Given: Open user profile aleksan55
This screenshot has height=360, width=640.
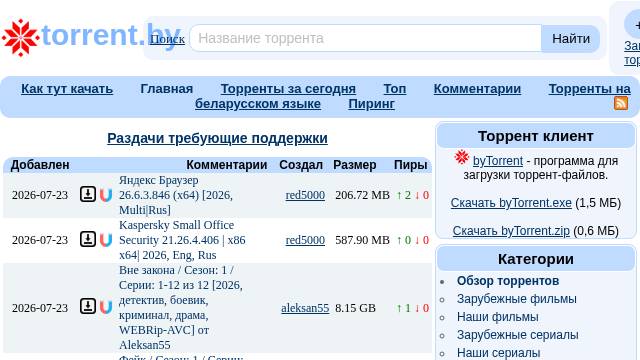Looking at the screenshot, I should pyautogui.click(x=305, y=308).
